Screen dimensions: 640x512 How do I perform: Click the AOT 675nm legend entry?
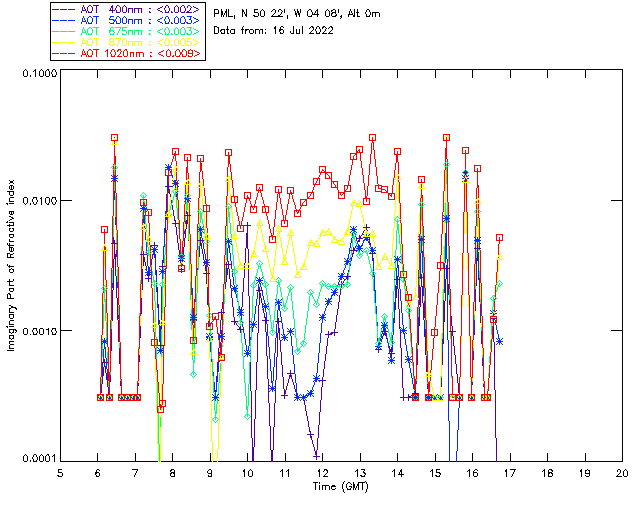(127, 31)
